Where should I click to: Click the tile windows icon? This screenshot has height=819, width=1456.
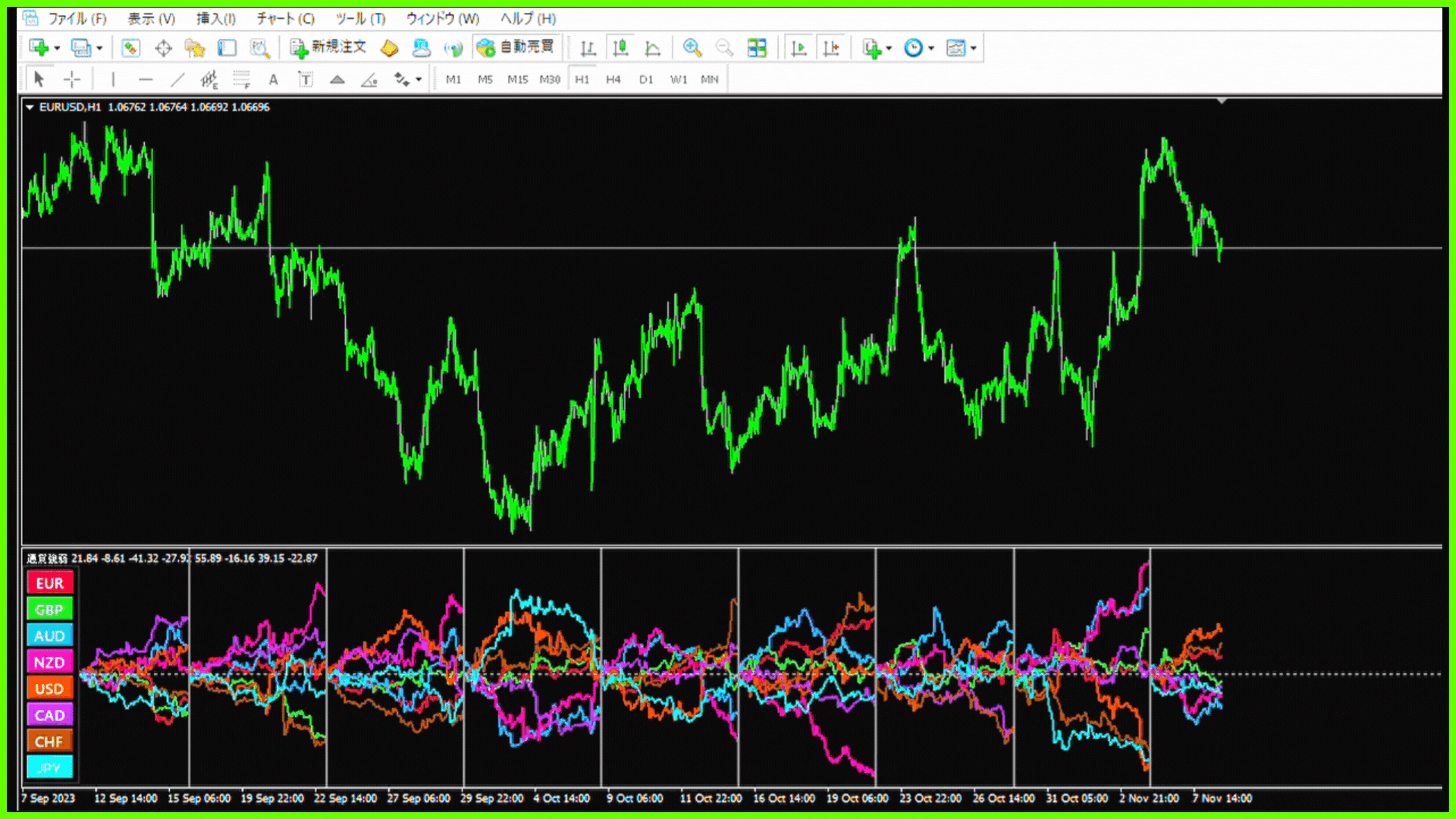[757, 48]
